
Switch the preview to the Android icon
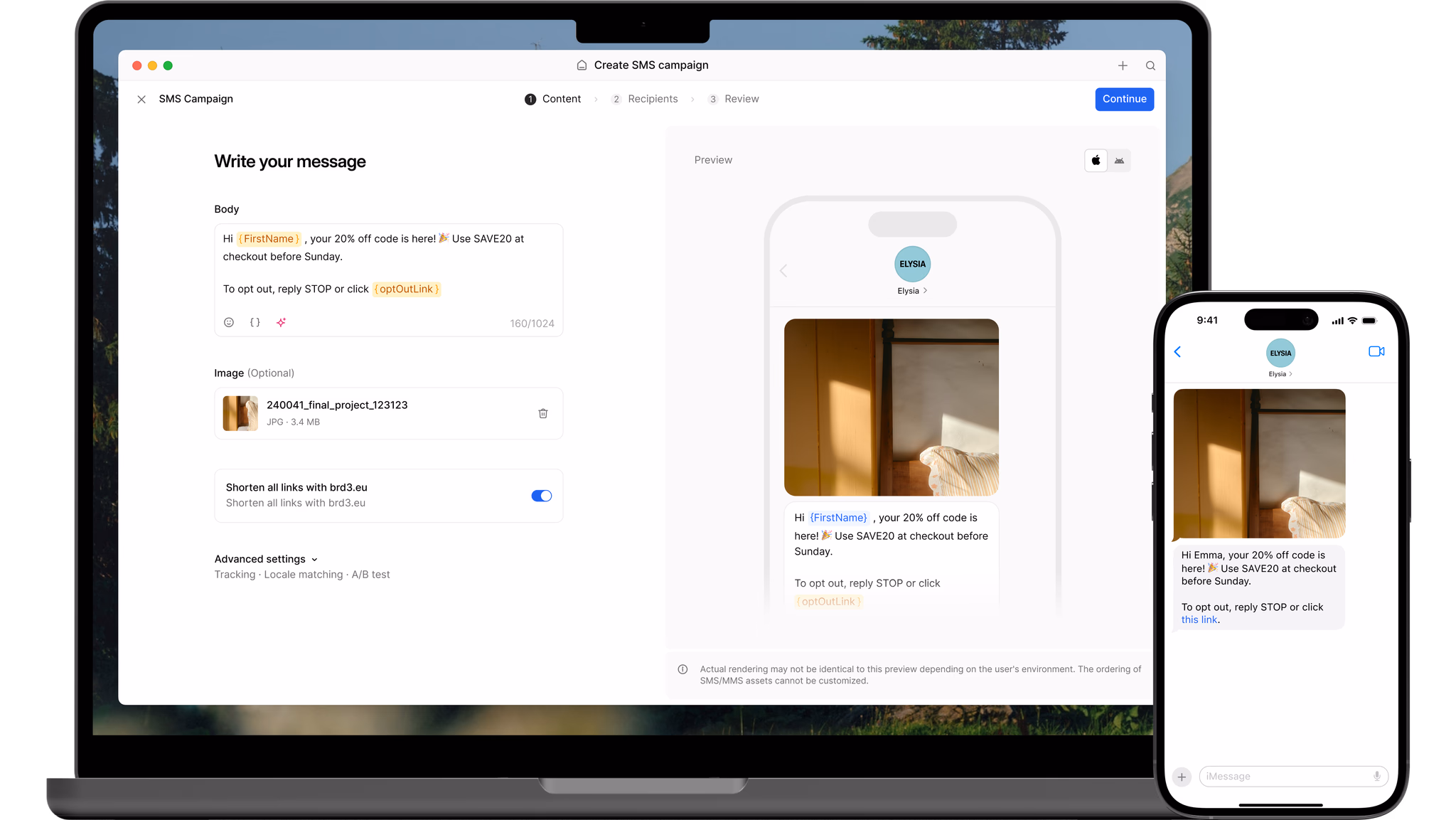[1119, 161]
